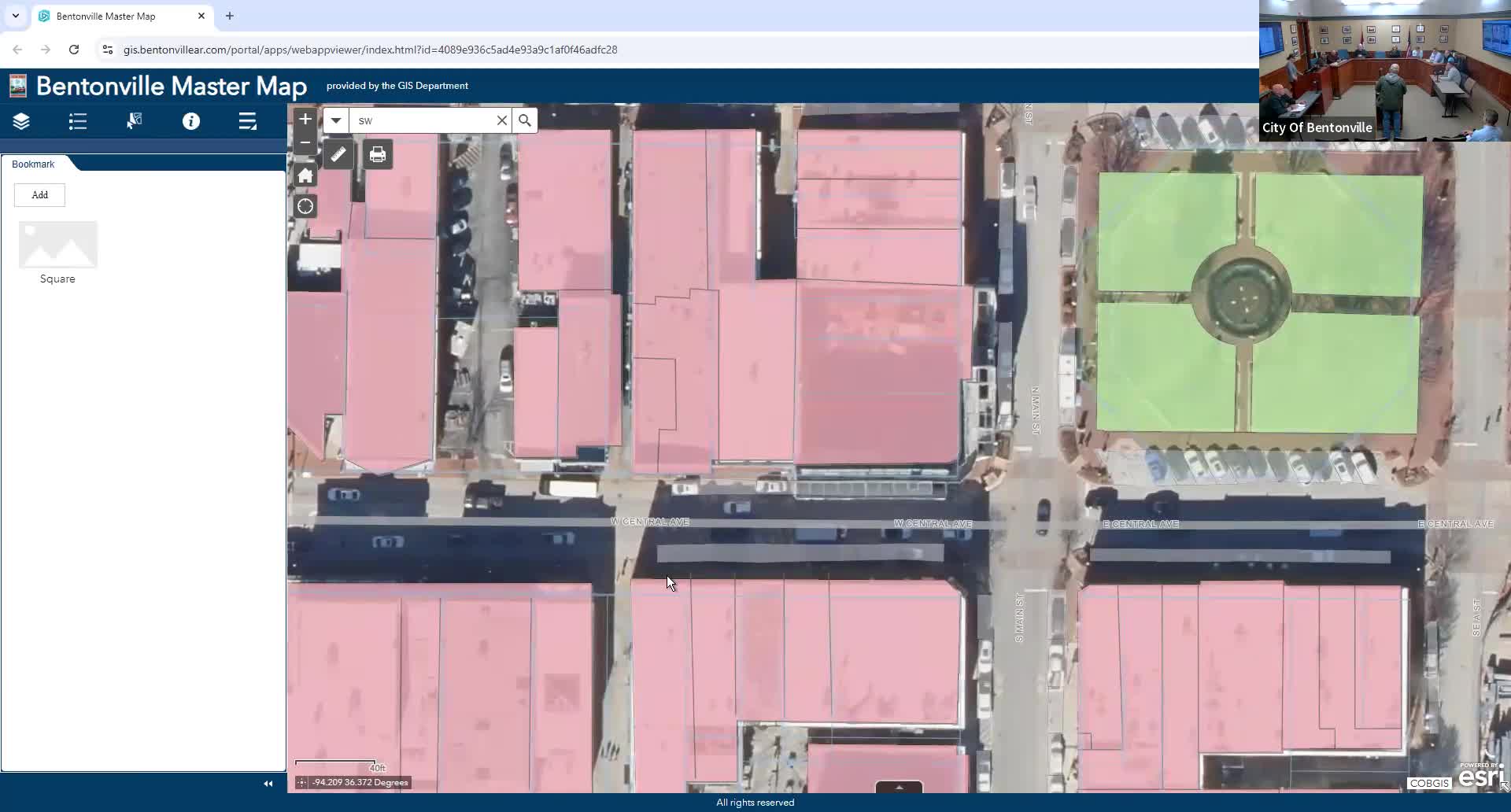The image size is (1511, 812).
Task: Toggle zoom in on the map
Action: [305, 119]
